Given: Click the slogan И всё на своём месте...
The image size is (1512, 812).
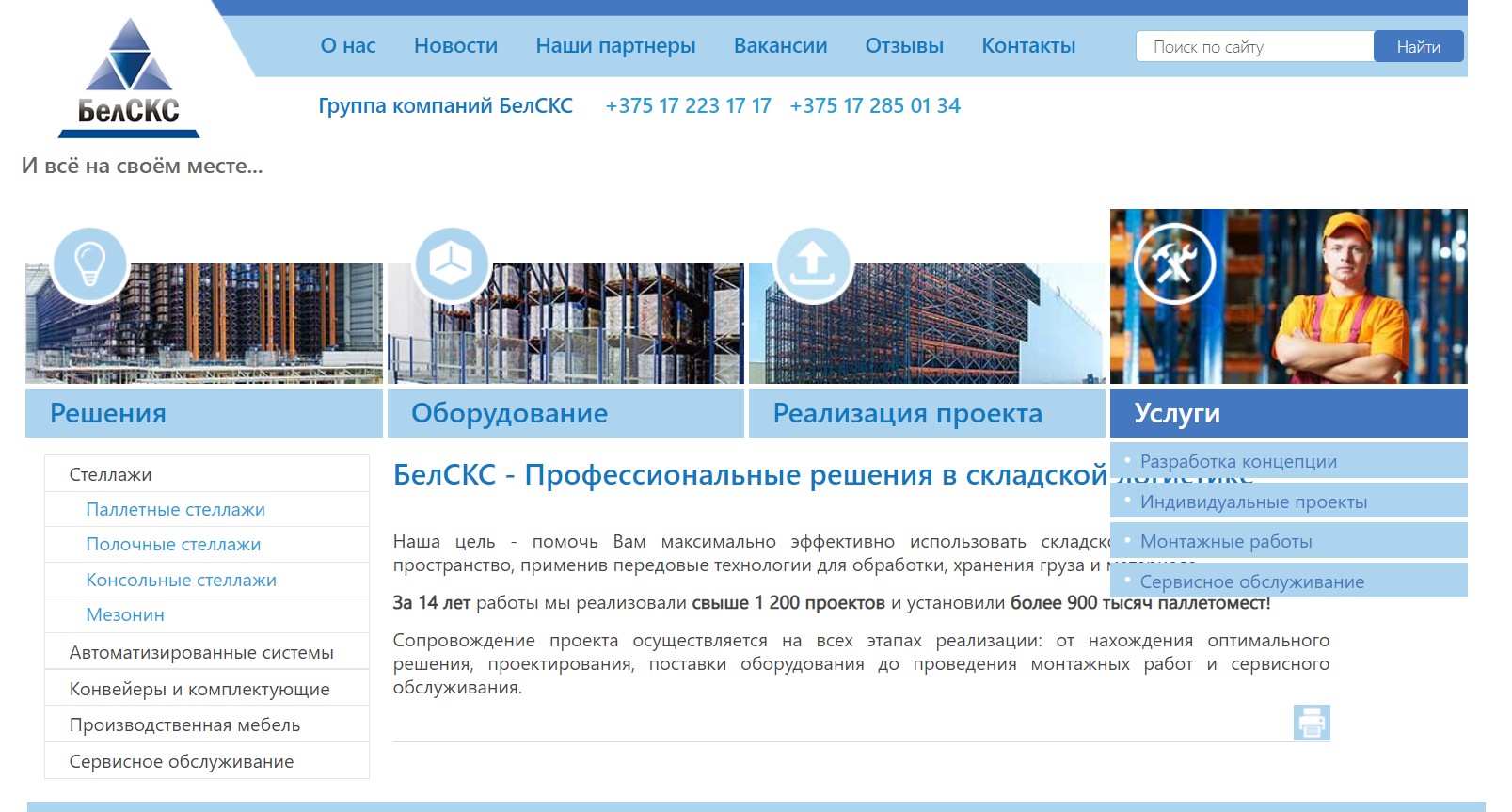Looking at the screenshot, I should [x=142, y=166].
